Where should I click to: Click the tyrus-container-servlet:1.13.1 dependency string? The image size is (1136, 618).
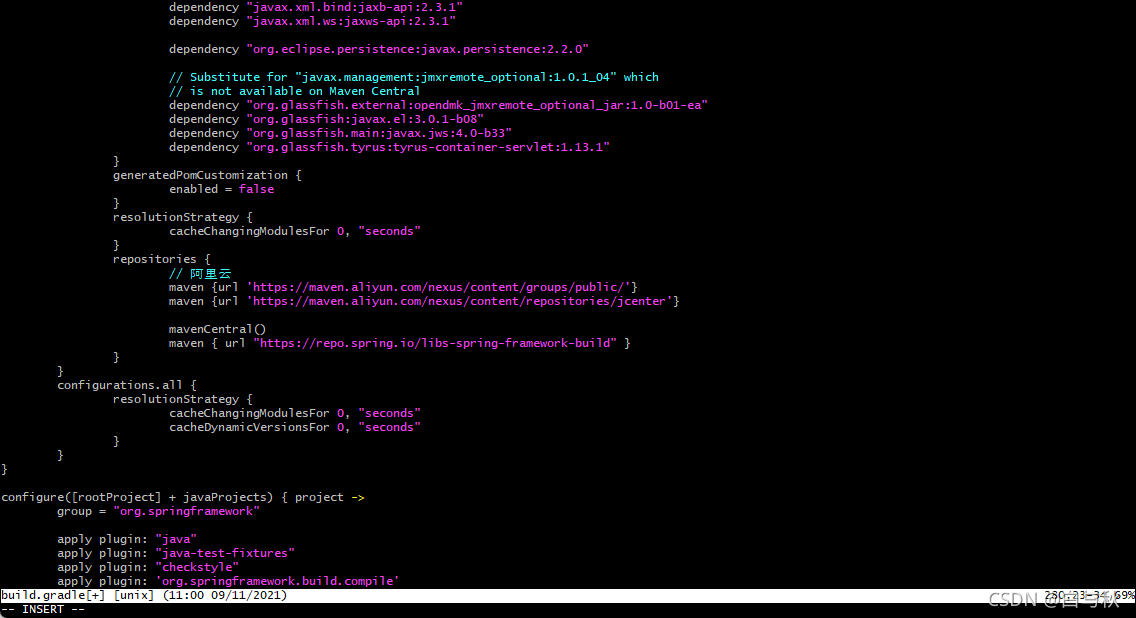click(427, 147)
